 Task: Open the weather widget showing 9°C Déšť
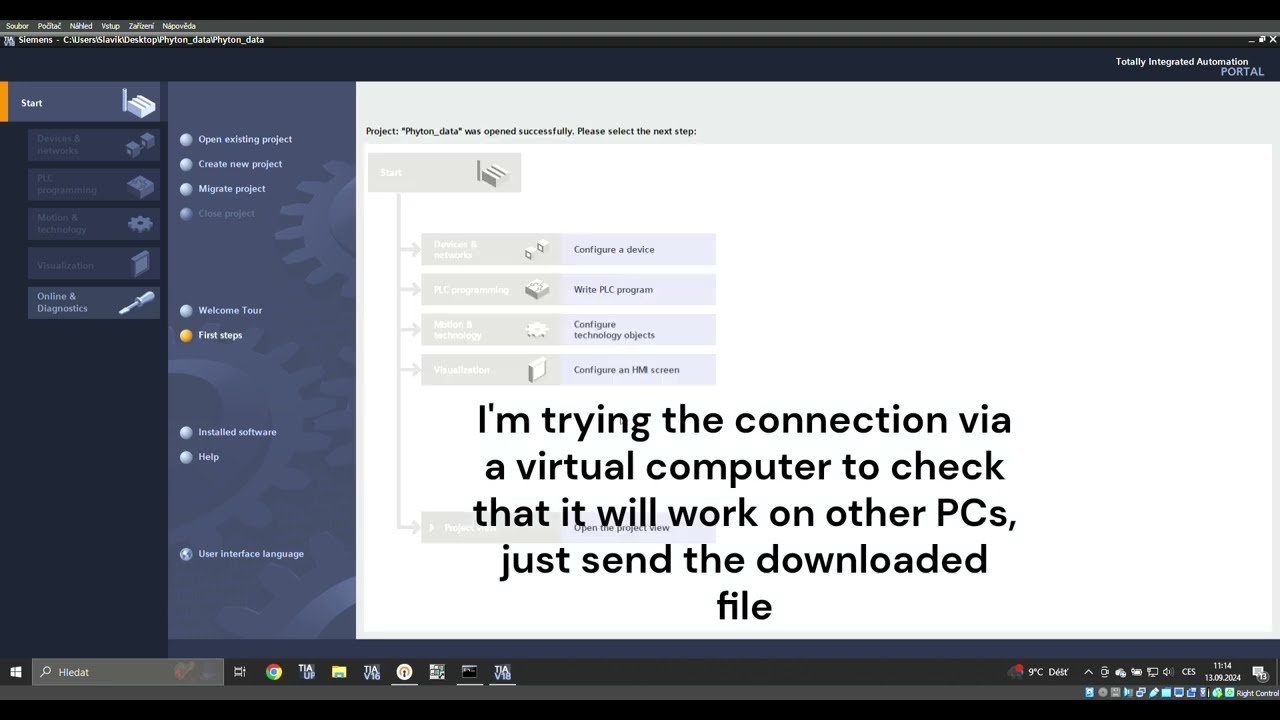pos(1040,672)
